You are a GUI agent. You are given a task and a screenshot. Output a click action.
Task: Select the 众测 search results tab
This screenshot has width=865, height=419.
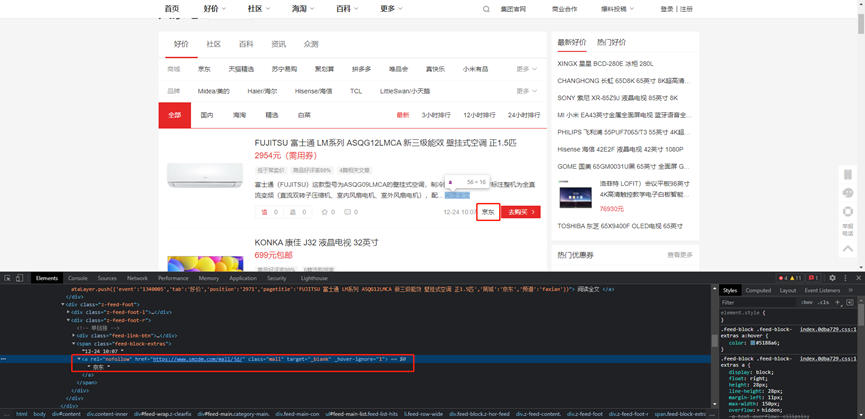click(311, 44)
